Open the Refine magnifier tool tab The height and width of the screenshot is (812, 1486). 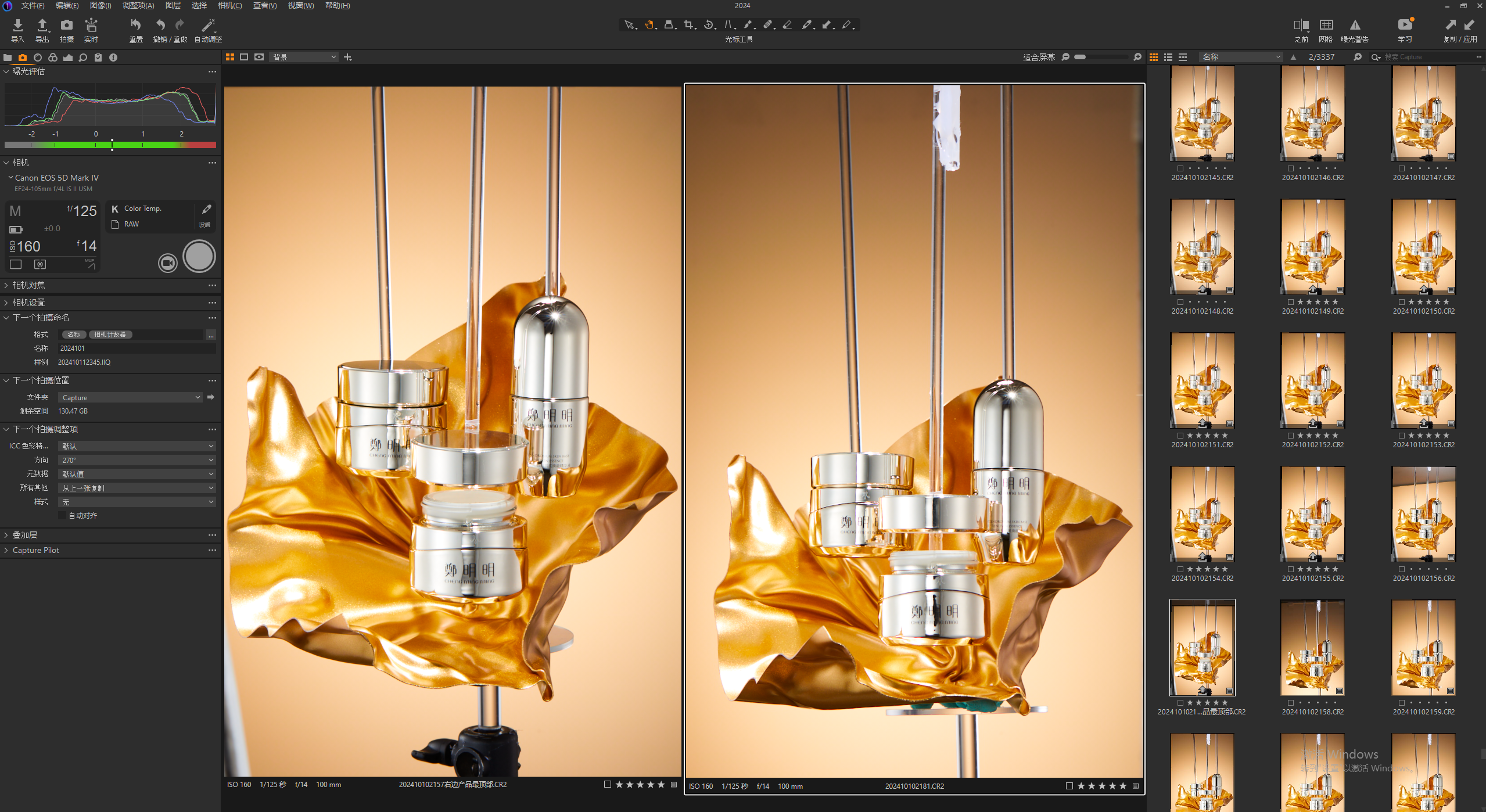click(x=83, y=58)
